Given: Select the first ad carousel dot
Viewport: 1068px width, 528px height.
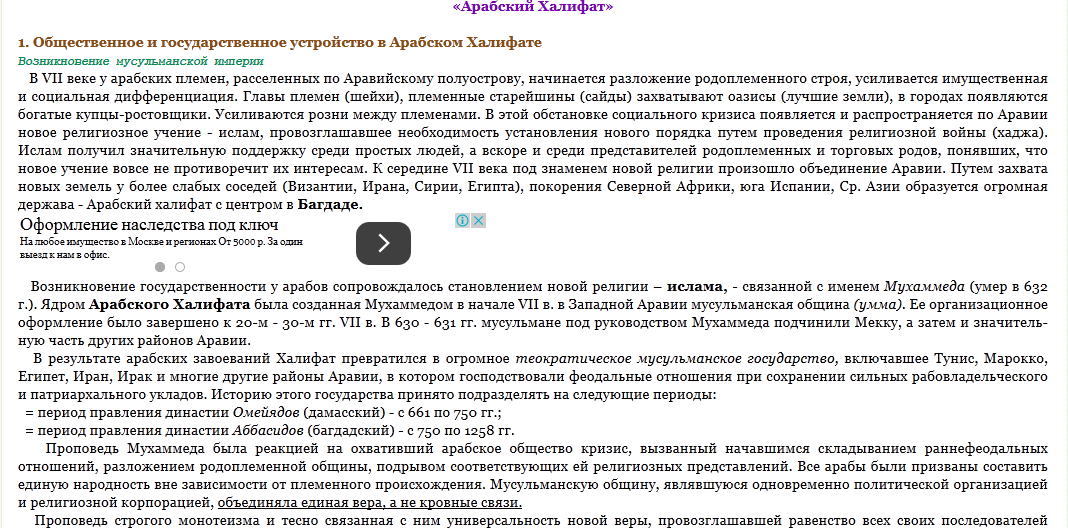Looking at the screenshot, I should (160, 267).
